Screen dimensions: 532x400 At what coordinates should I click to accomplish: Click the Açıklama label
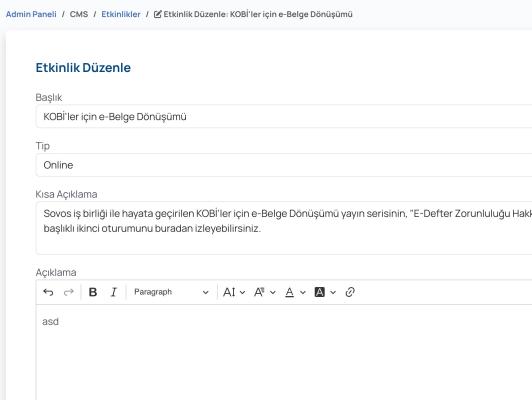click(x=56, y=272)
